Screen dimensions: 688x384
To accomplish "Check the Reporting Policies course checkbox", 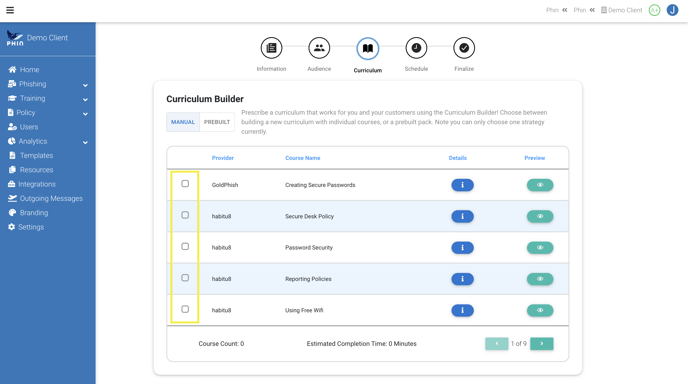I will 185,278.
